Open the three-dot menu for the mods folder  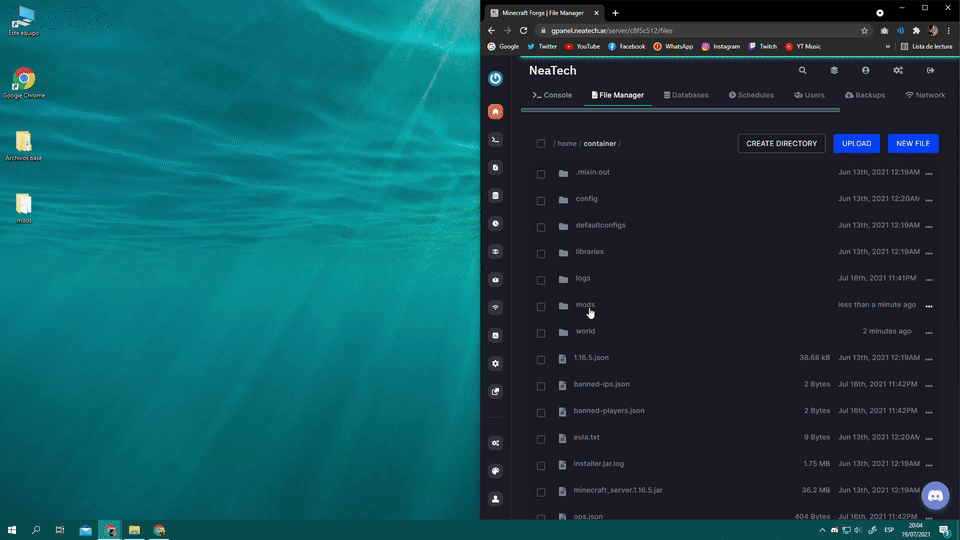click(x=929, y=306)
